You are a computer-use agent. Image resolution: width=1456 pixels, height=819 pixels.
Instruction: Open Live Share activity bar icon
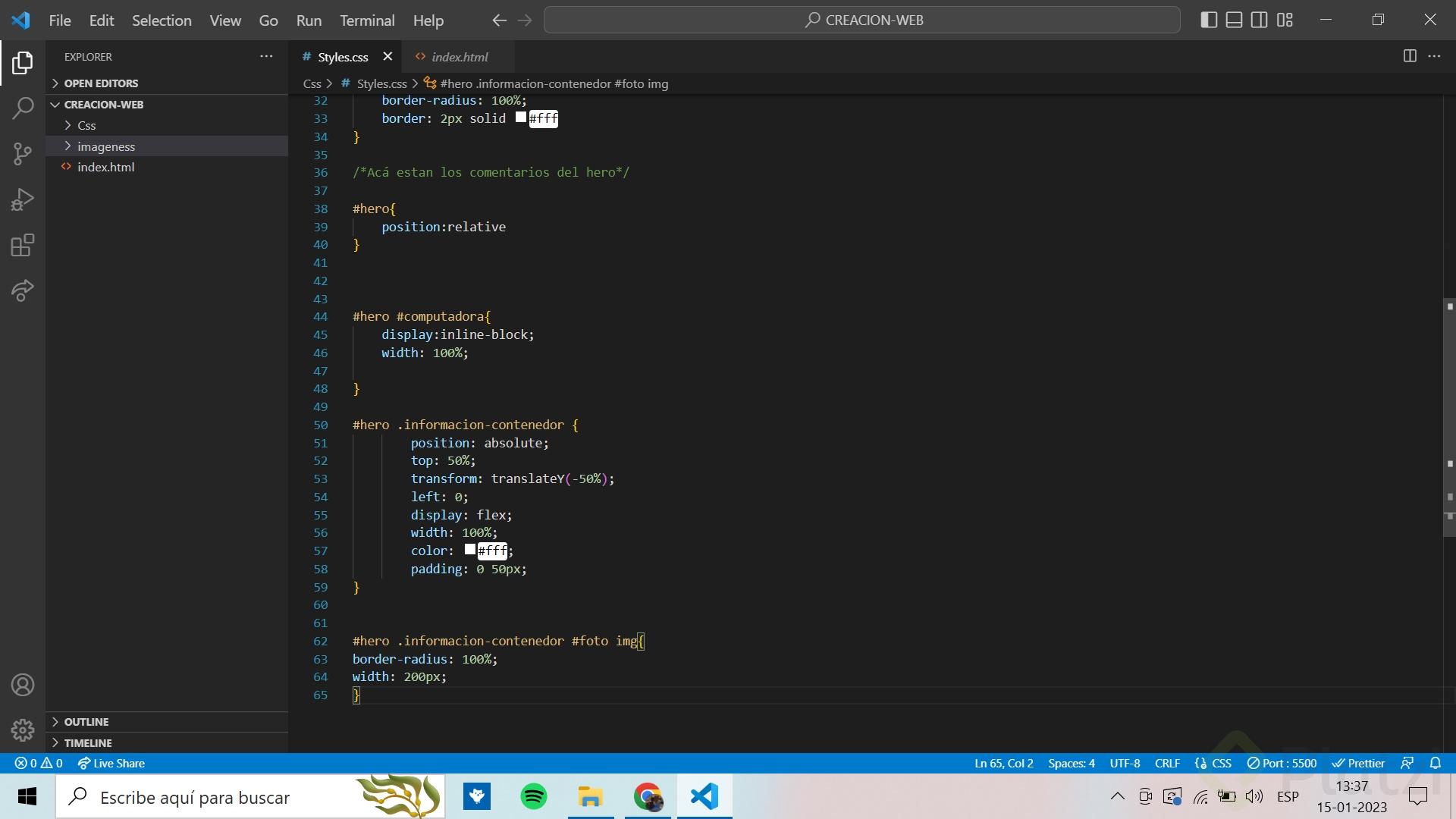(x=23, y=290)
